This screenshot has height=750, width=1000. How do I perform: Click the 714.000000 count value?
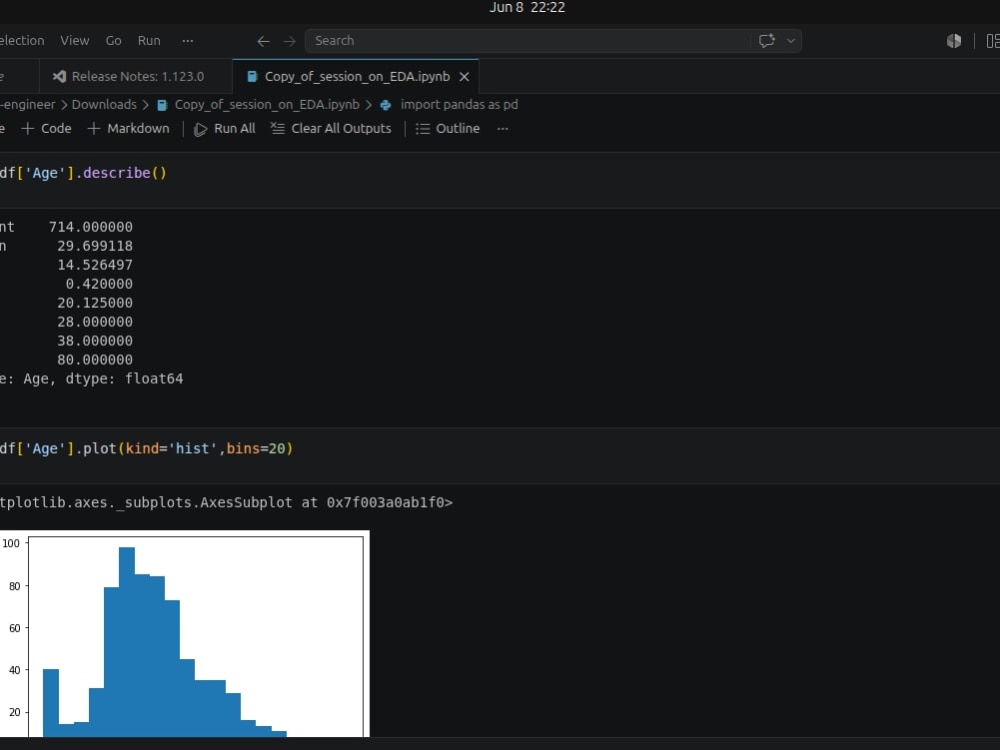click(x=91, y=227)
